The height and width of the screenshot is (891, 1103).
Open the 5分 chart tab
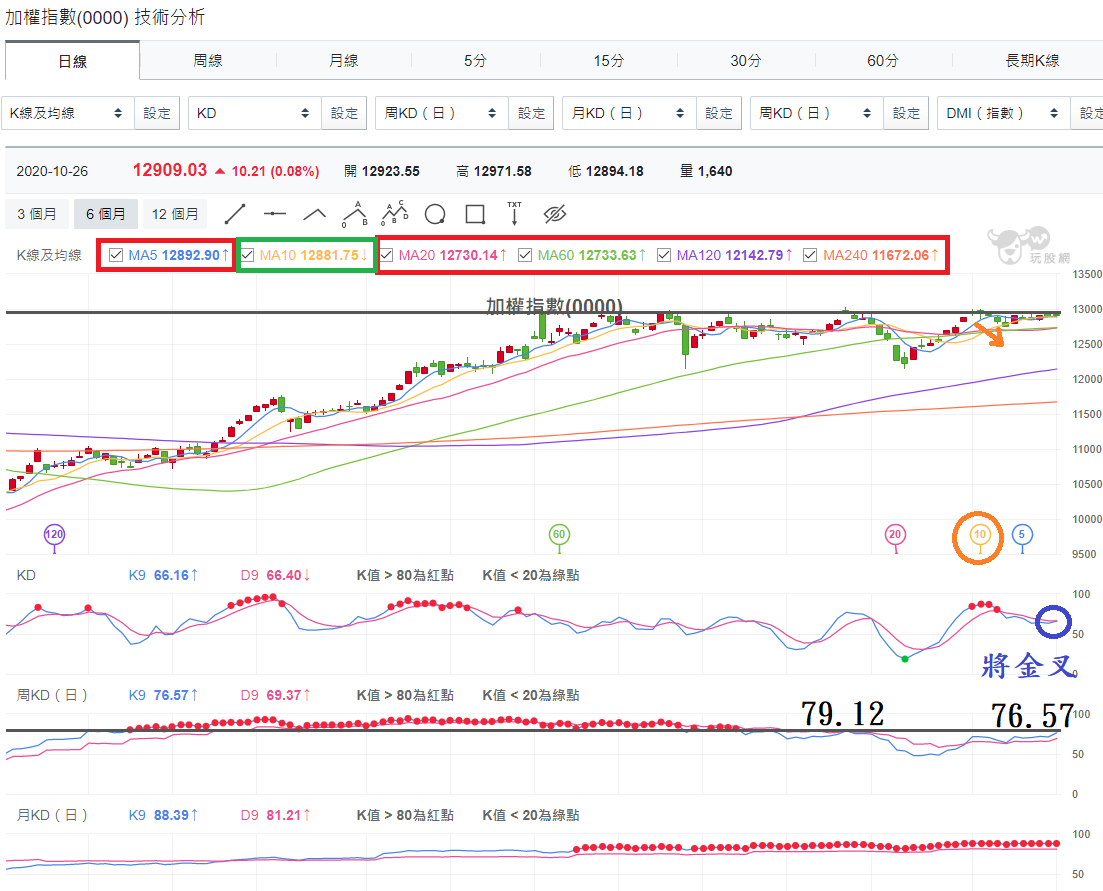click(475, 60)
